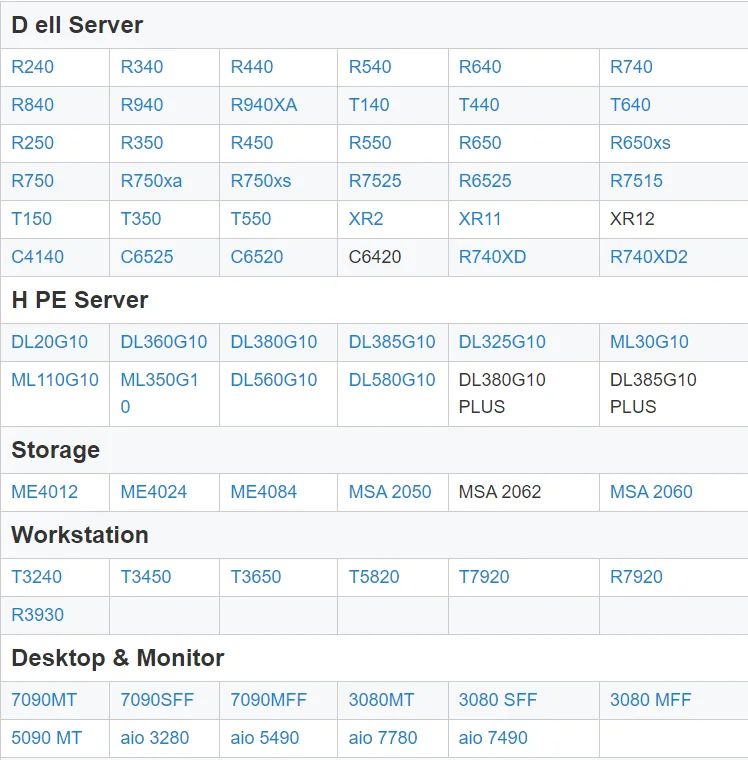Open the 7090MFF desktop link
748x760 pixels.
pyautogui.click(x=269, y=700)
